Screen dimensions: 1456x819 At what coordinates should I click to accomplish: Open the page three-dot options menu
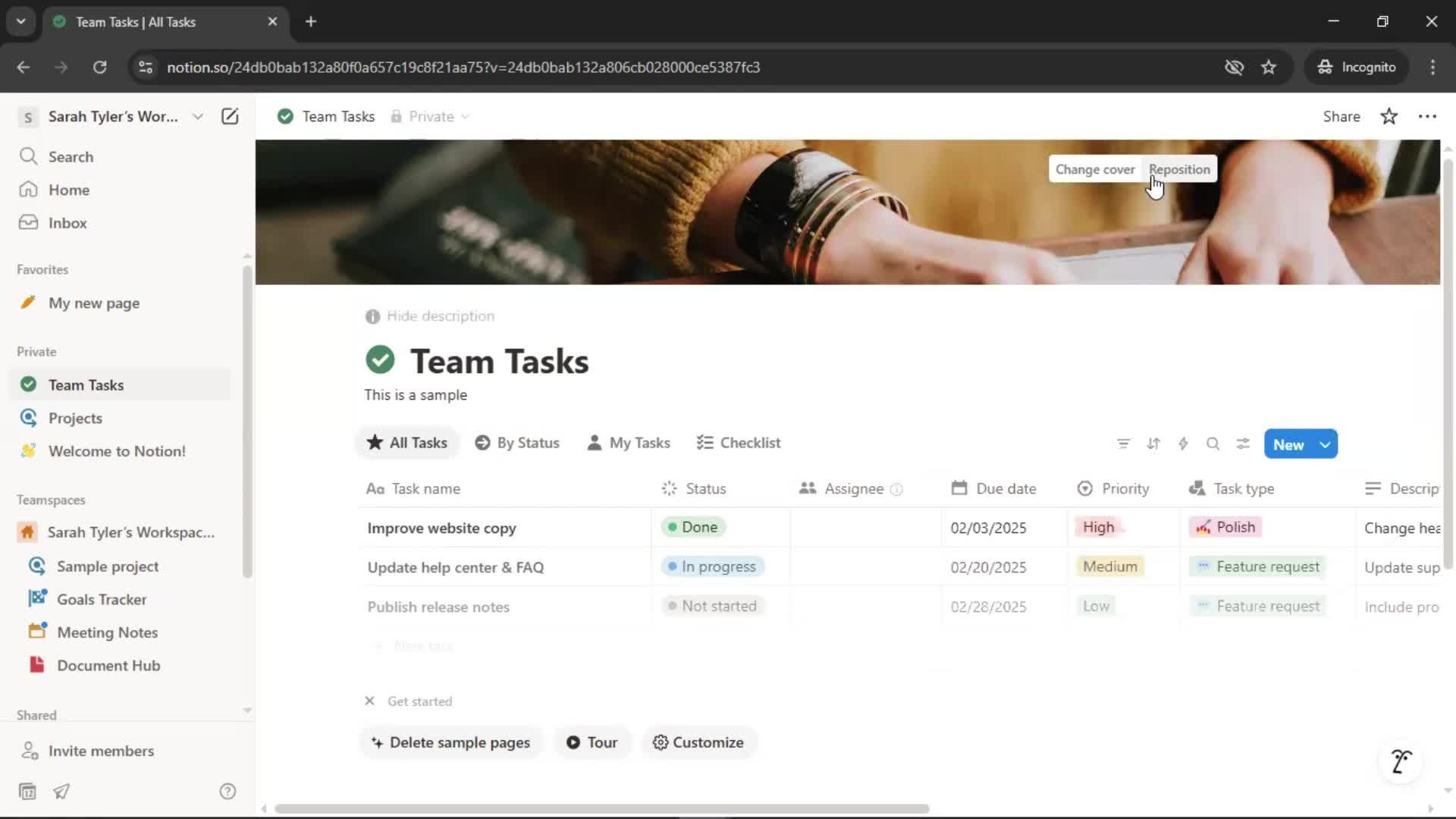coord(1427,116)
